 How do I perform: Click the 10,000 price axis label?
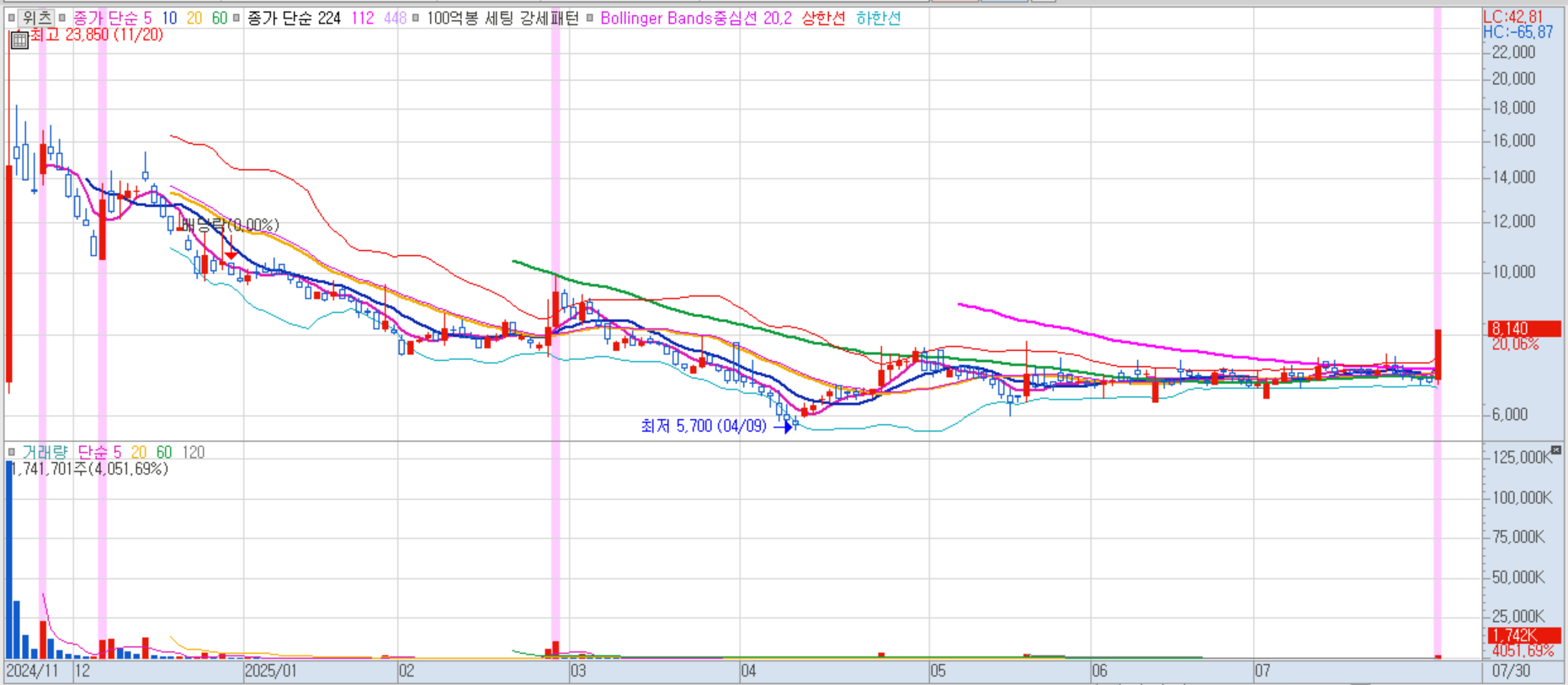(1513, 272)
